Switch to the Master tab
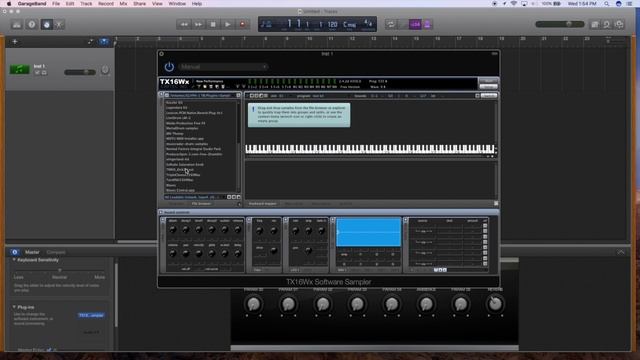This screenshot has width=640, height=360. pos(32,252)
